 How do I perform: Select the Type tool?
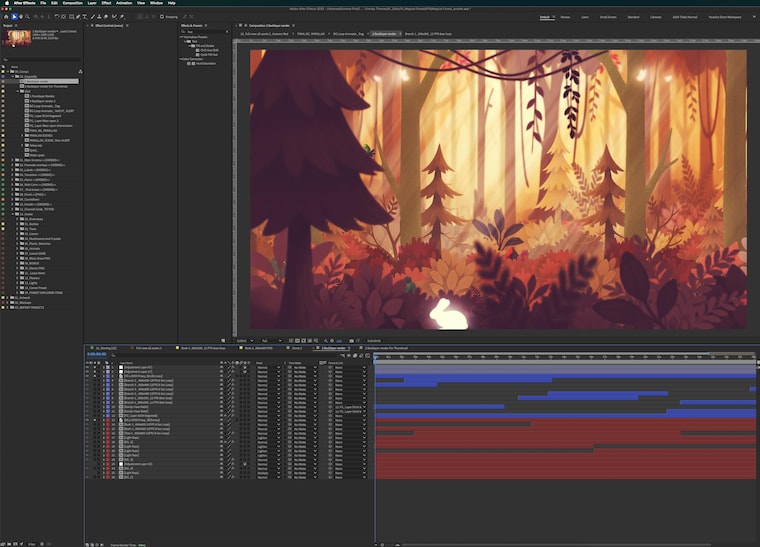pyautogui.click(x=84, y=16)
